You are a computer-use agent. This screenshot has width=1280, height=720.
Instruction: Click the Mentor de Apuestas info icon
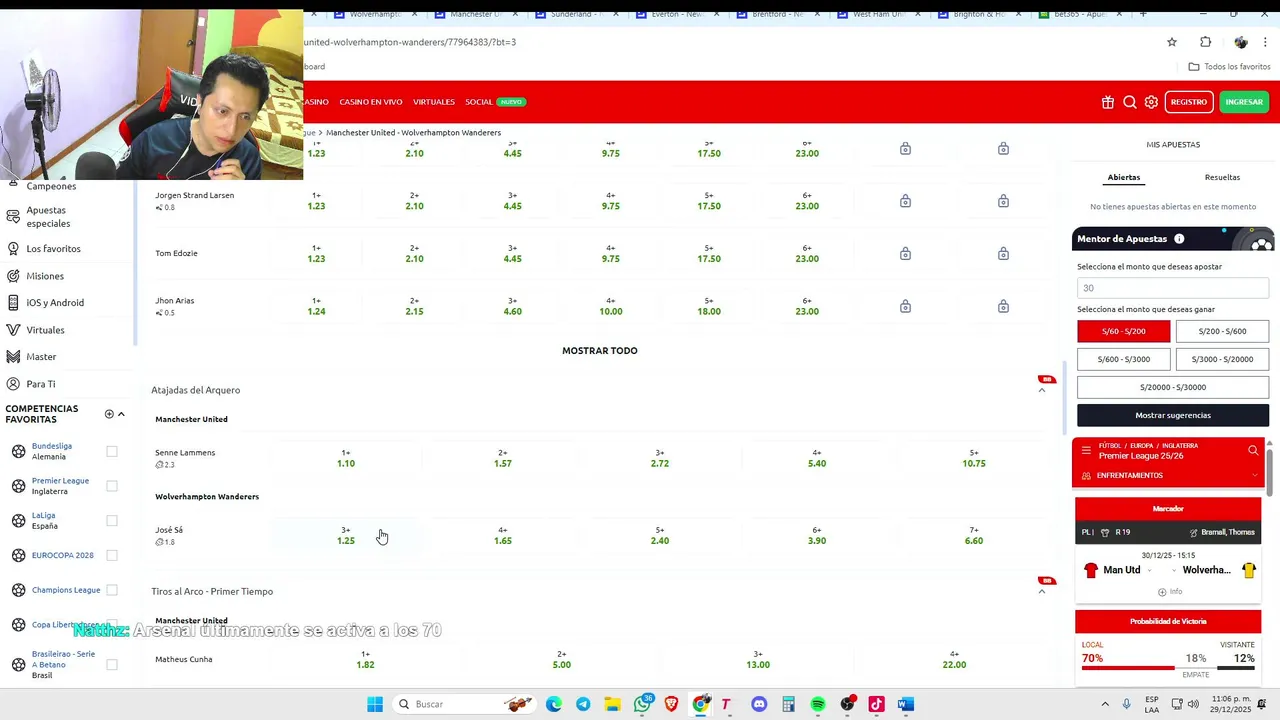(x=1179, y=239)
